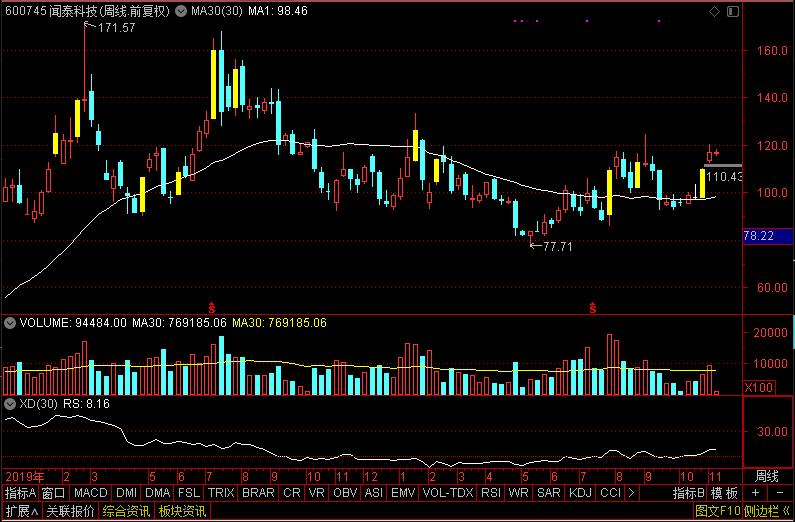795x522 pixels.
Task: Switch to the VOL-TDX indicator
Action: click(448, 493)
